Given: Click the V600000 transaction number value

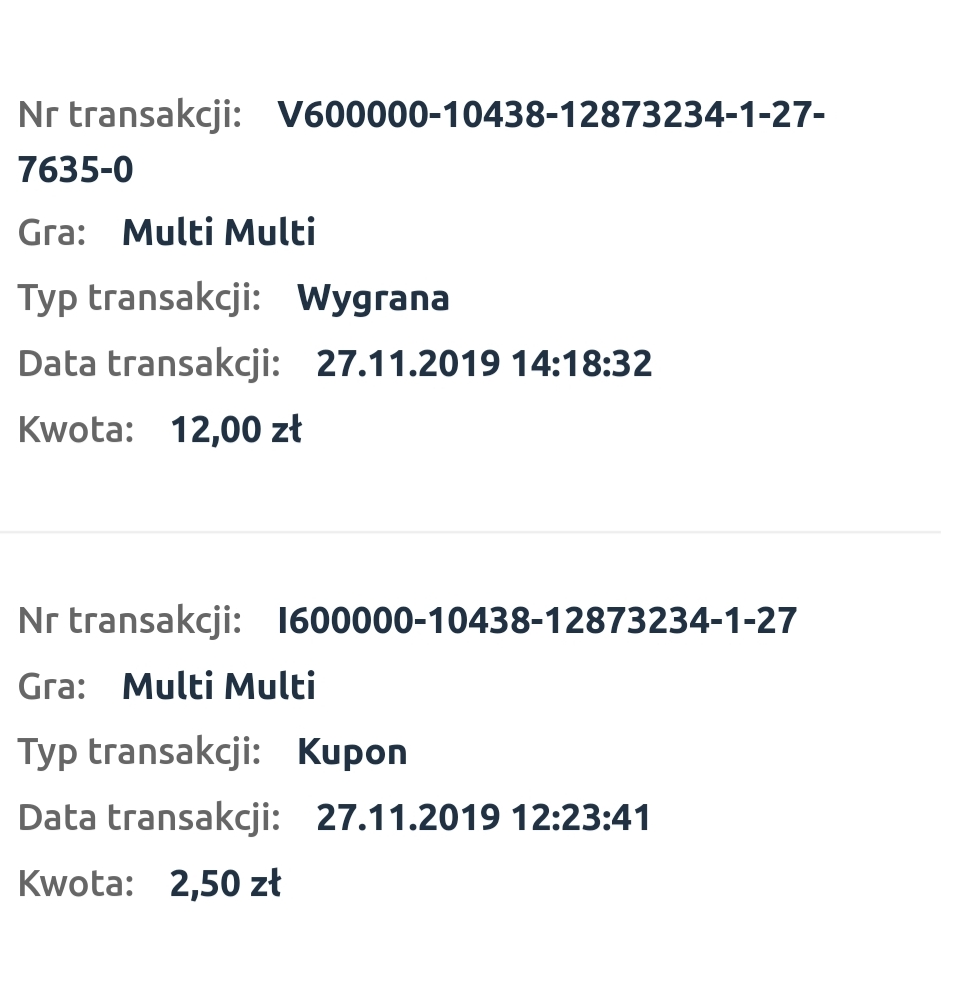Looking at the screenshot, I should pos(550,116).
